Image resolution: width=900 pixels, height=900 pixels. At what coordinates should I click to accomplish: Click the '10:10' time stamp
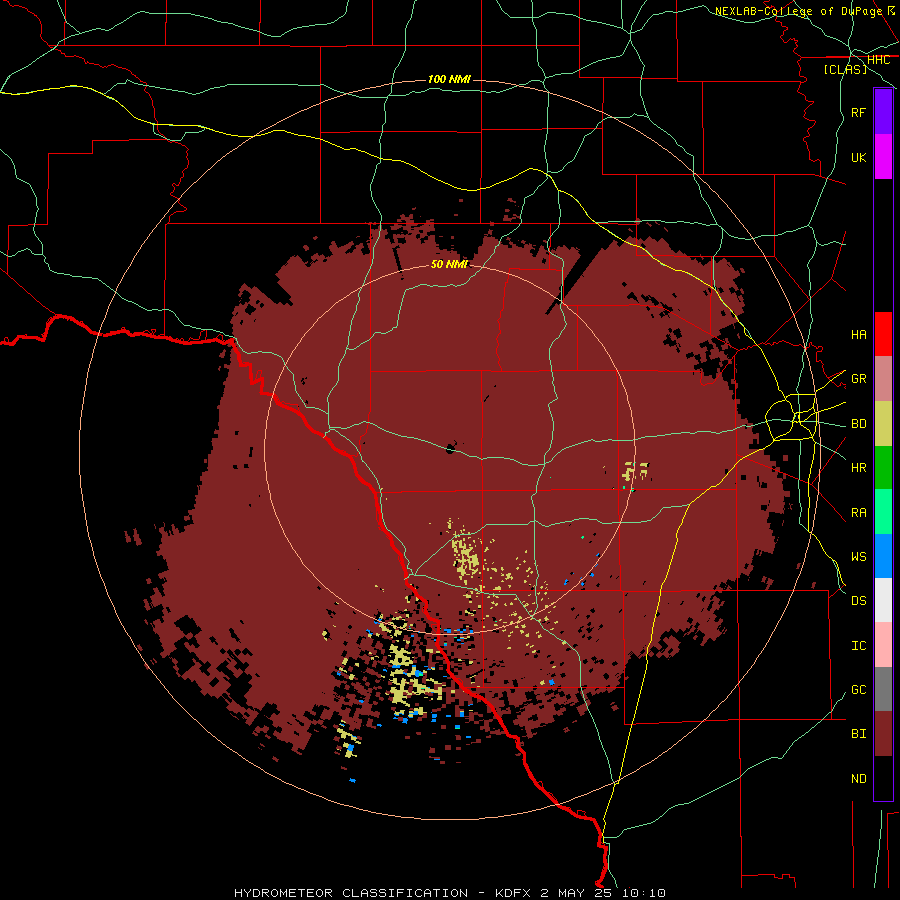[x=646, y=893]
